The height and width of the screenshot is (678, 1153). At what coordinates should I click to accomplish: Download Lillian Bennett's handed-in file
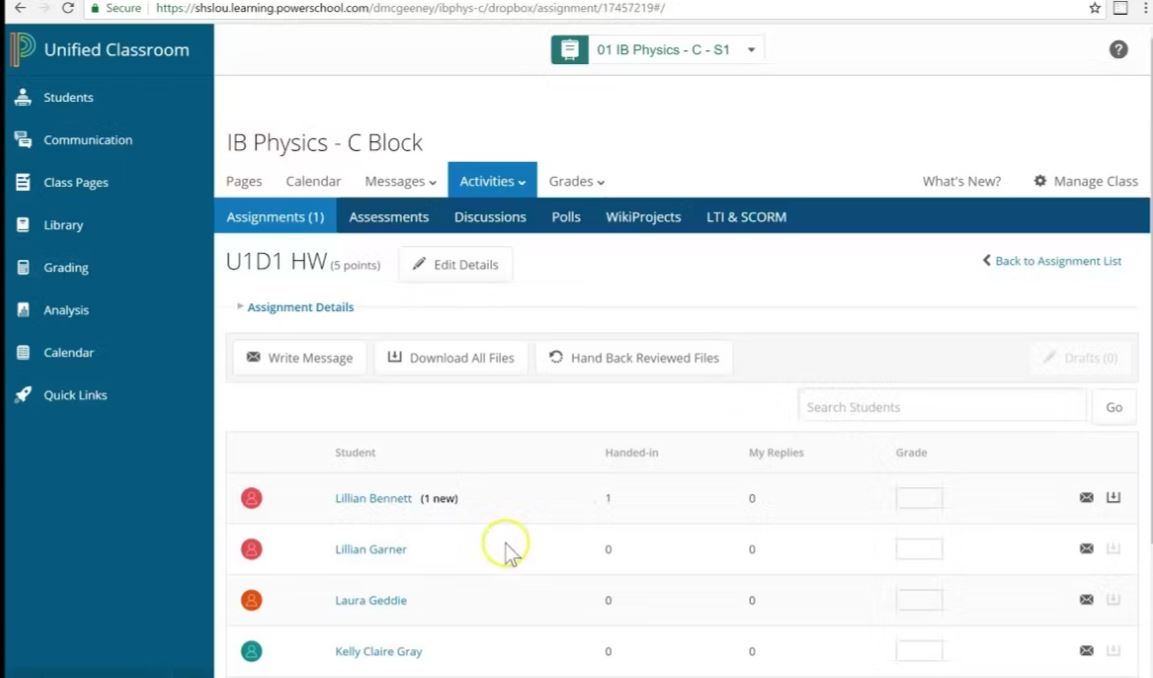(x=1113, y=497)
